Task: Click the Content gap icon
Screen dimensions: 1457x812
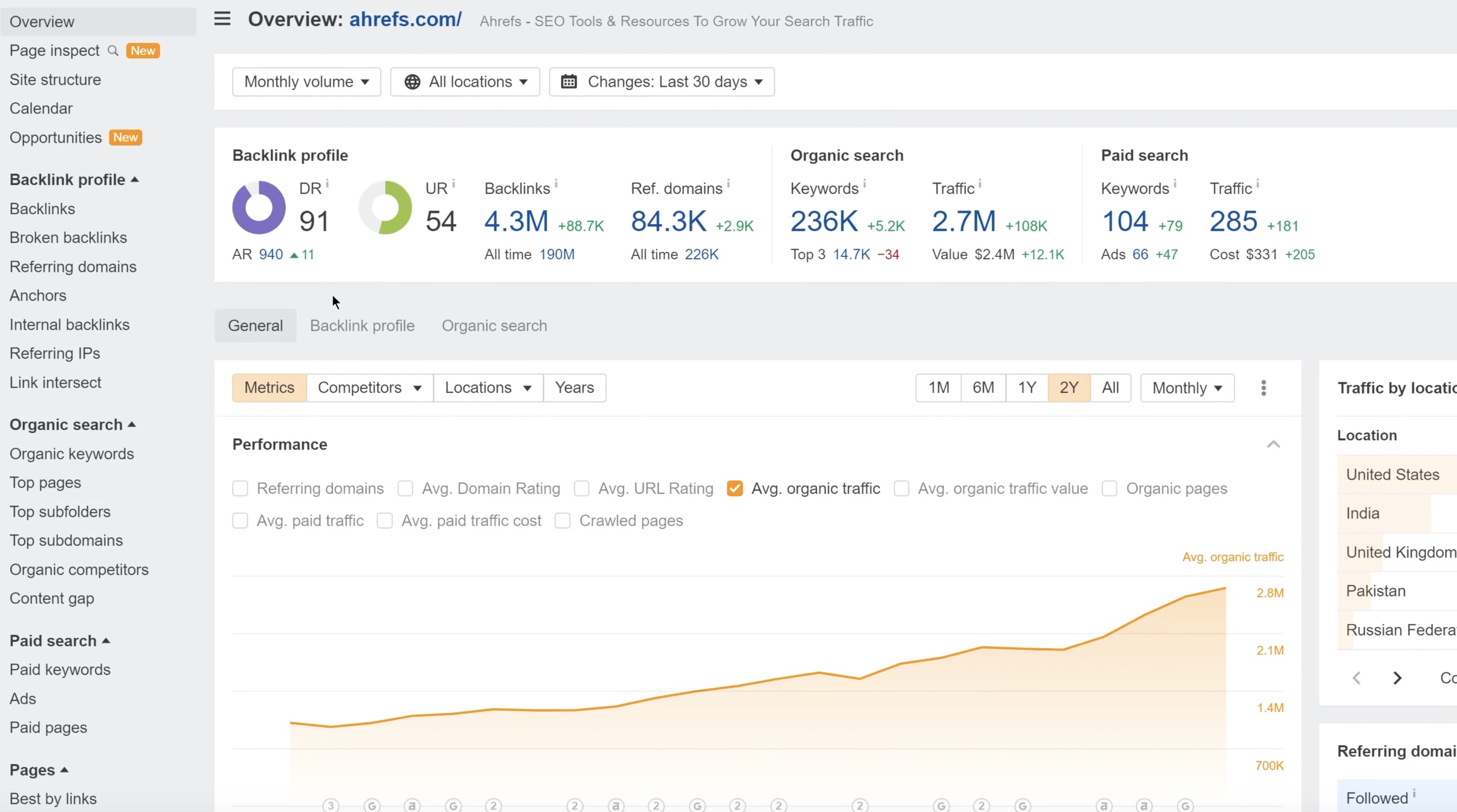Action: click(x=51, y=598)
